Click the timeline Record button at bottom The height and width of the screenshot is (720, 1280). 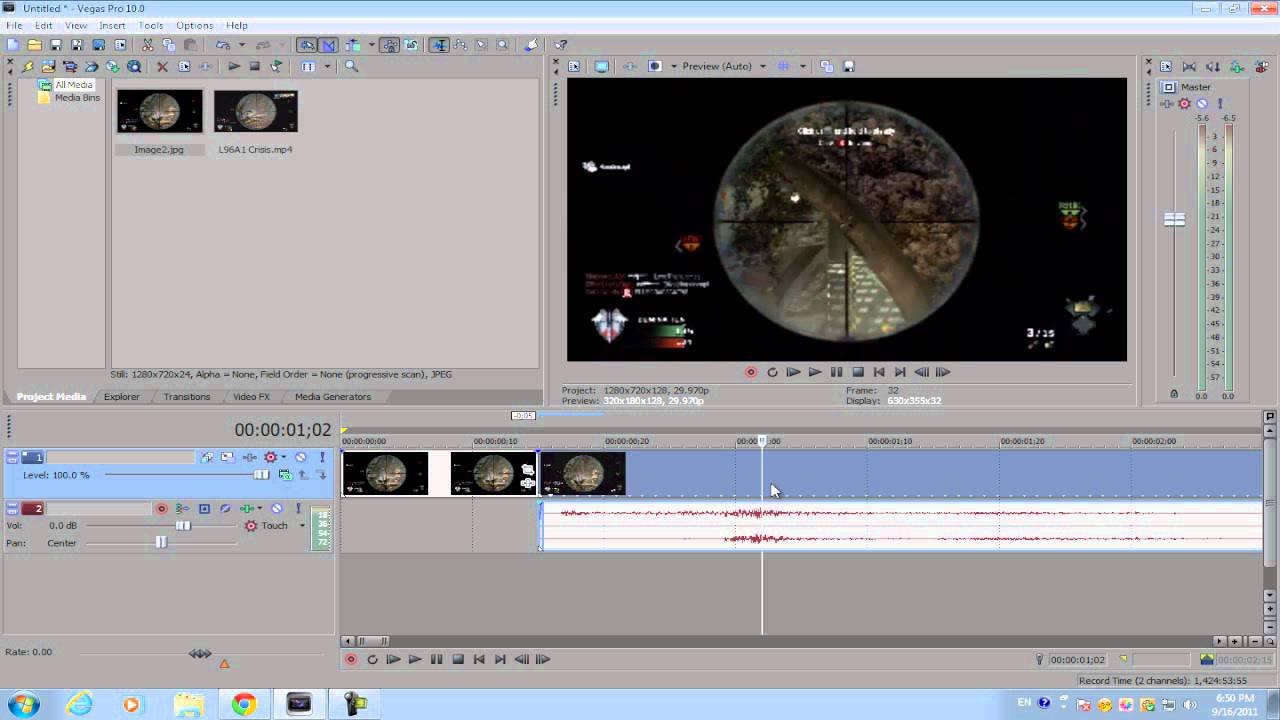click(x=351, y=659)
